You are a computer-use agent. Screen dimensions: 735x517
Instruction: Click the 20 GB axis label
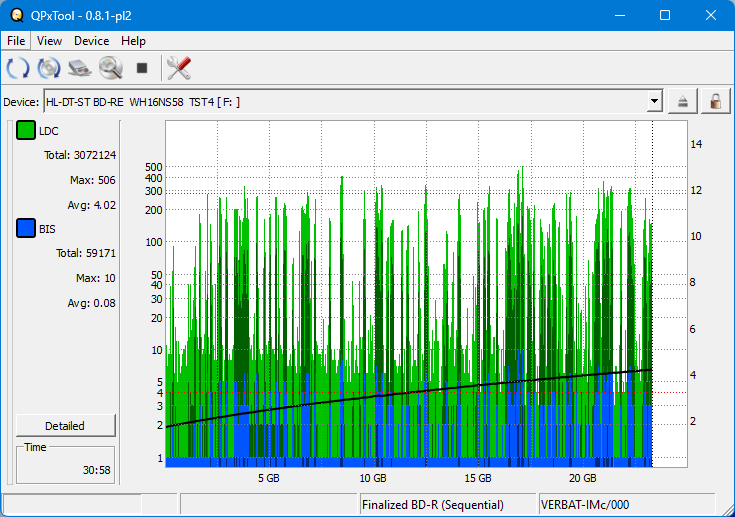(583, 478)
